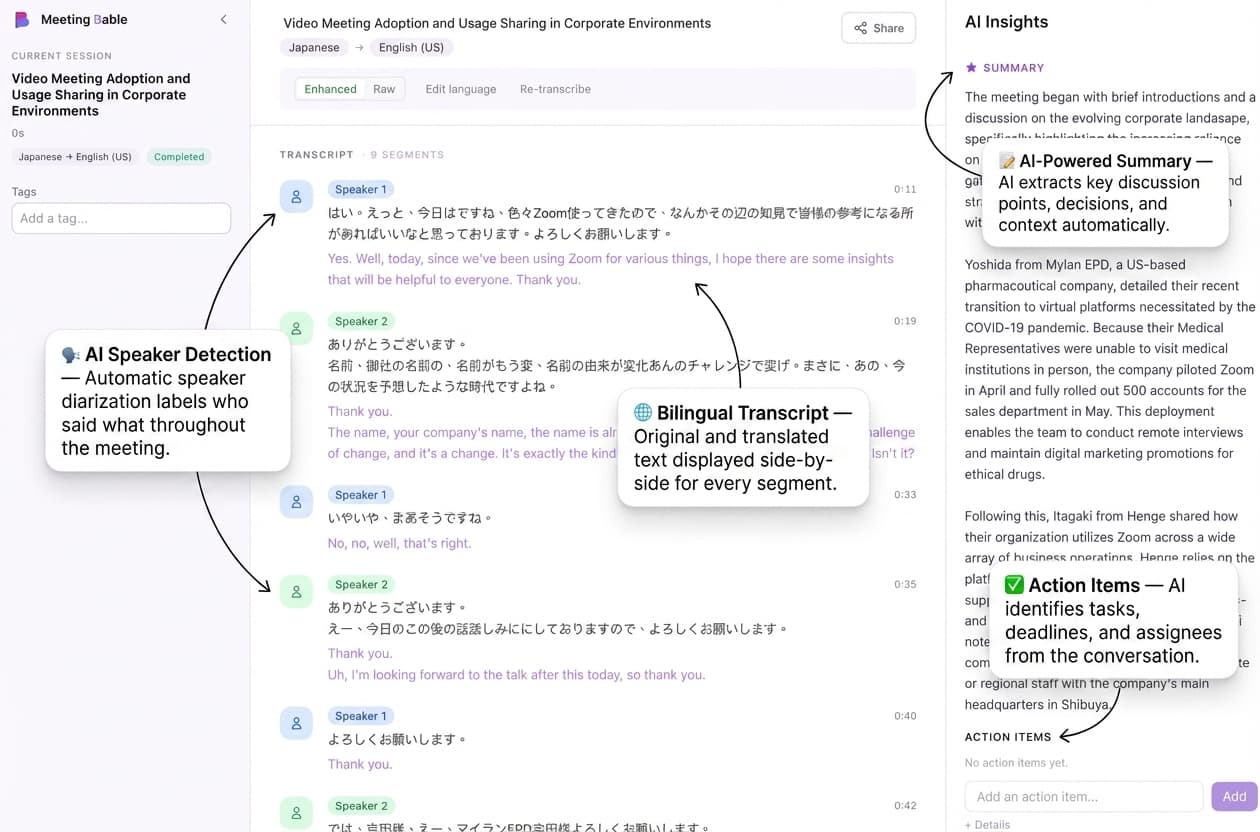This screenshot has height=832, width=1260.
Task: Expand the Details section under Action Items
Action: pyautogui.click(x=987, y=824)
